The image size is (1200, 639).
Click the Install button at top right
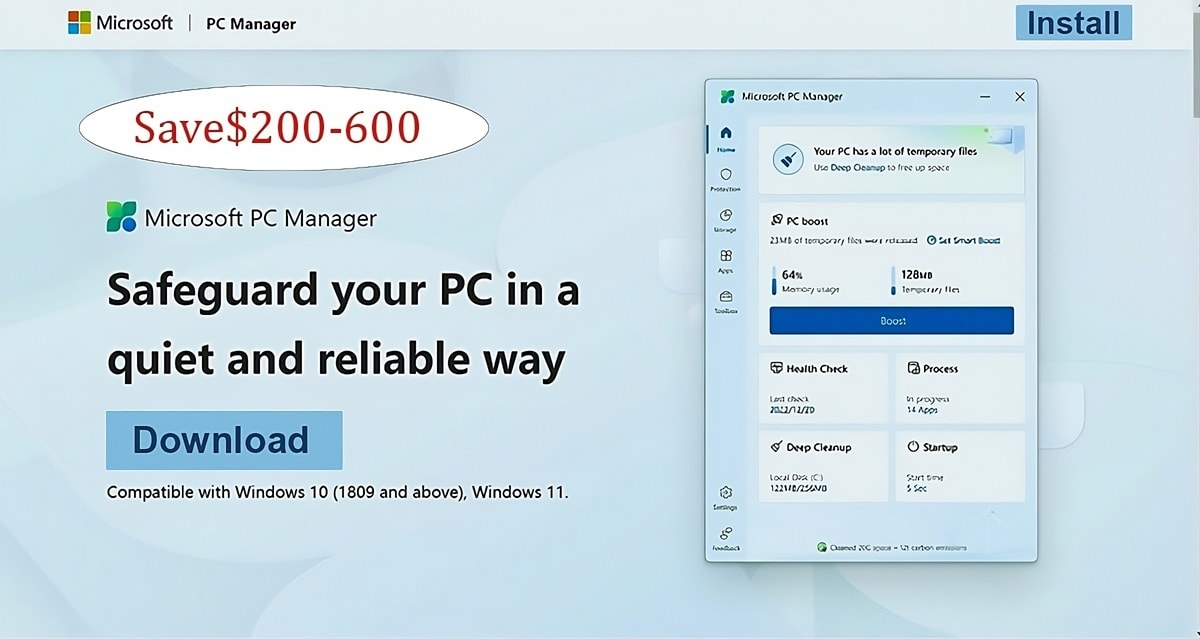point(1073,23)
